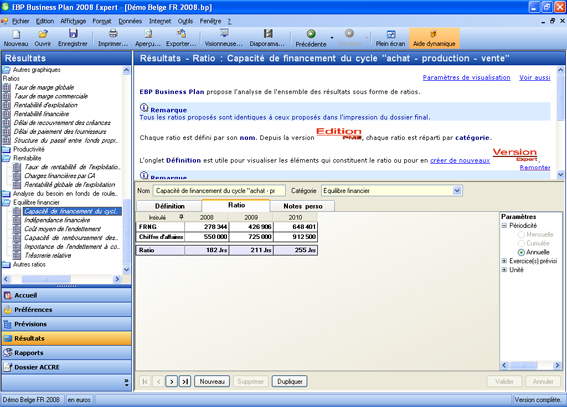Open the Accueil navigation section
Screen dimensions: 567x407
67,295
